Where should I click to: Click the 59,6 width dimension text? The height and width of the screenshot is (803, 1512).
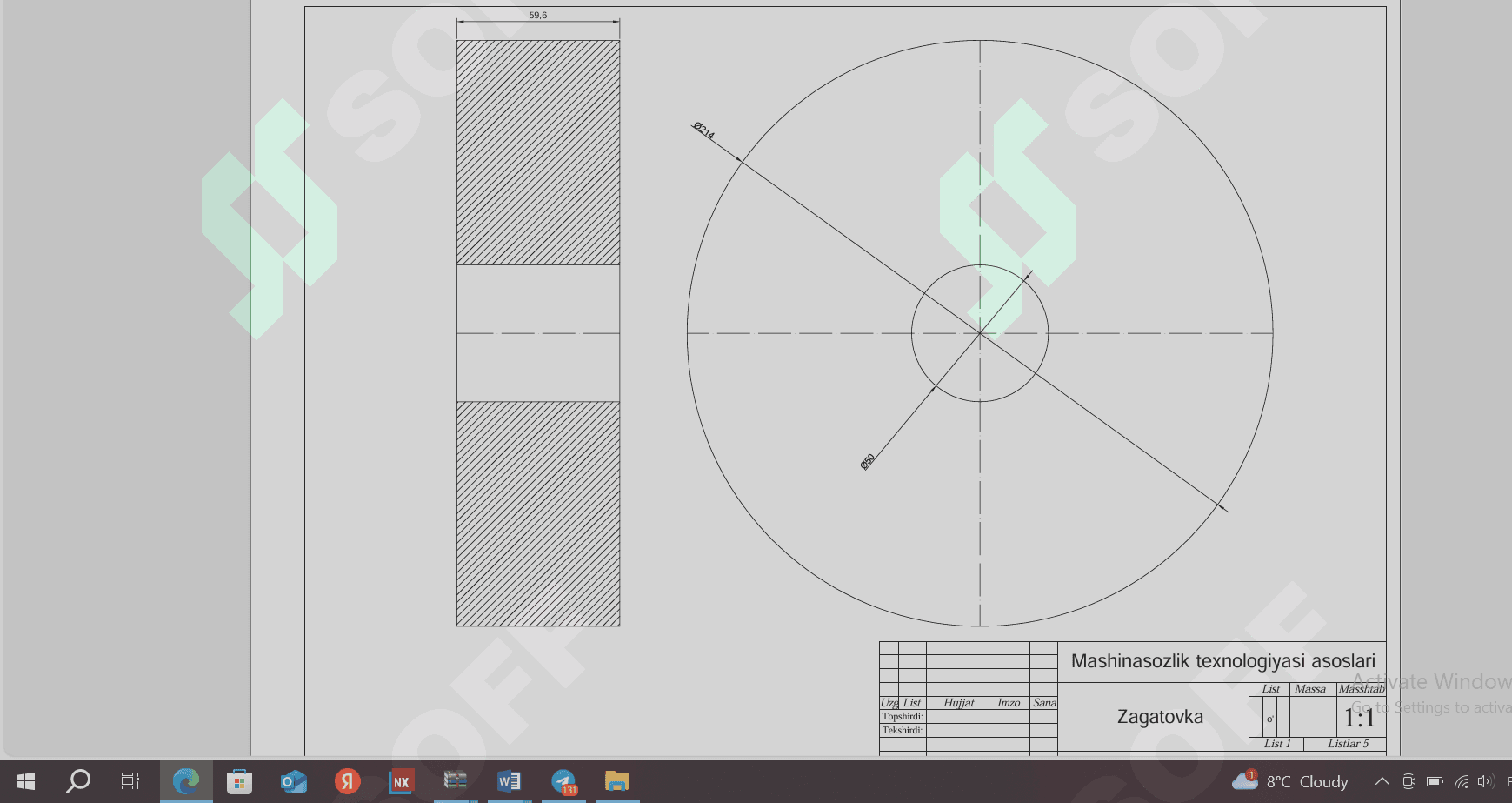point(537,16)
